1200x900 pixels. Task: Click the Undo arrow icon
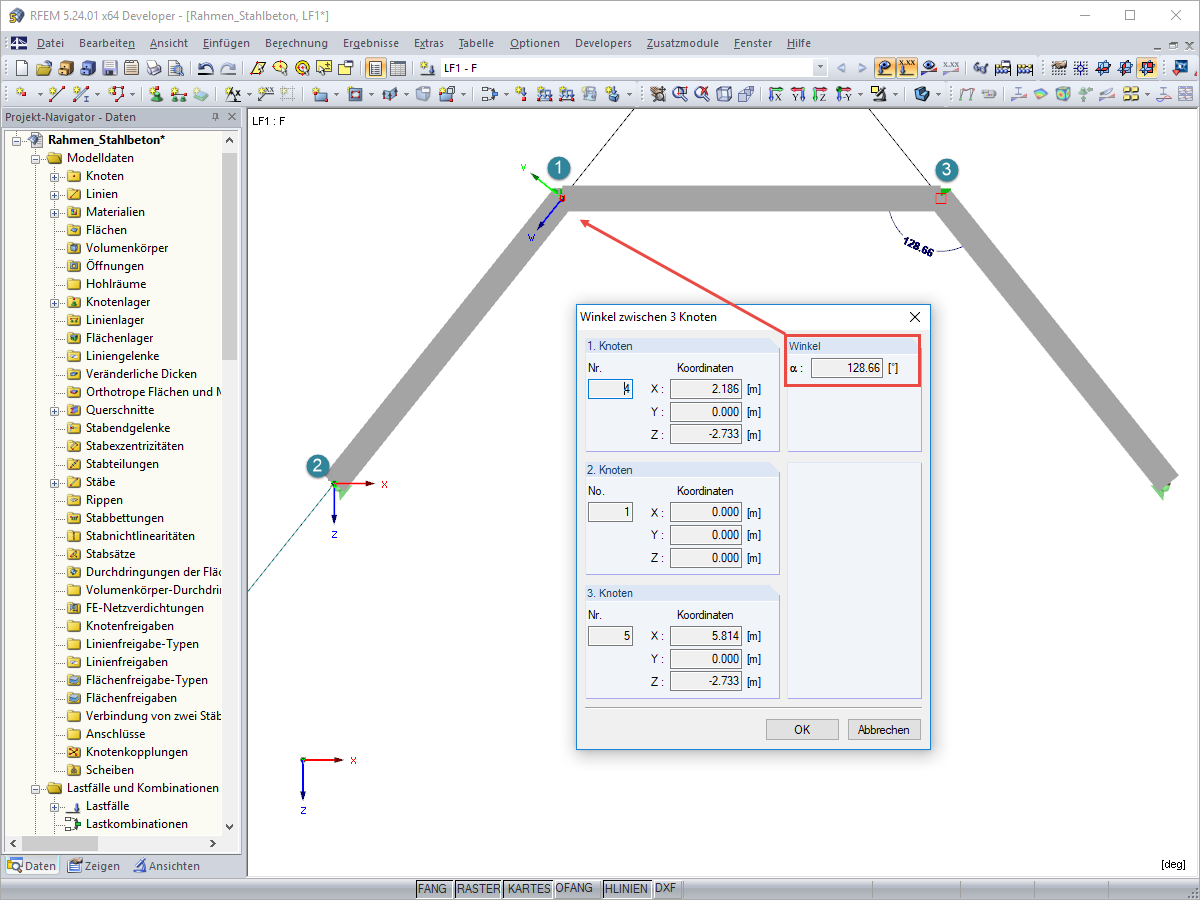click(205, 68)
